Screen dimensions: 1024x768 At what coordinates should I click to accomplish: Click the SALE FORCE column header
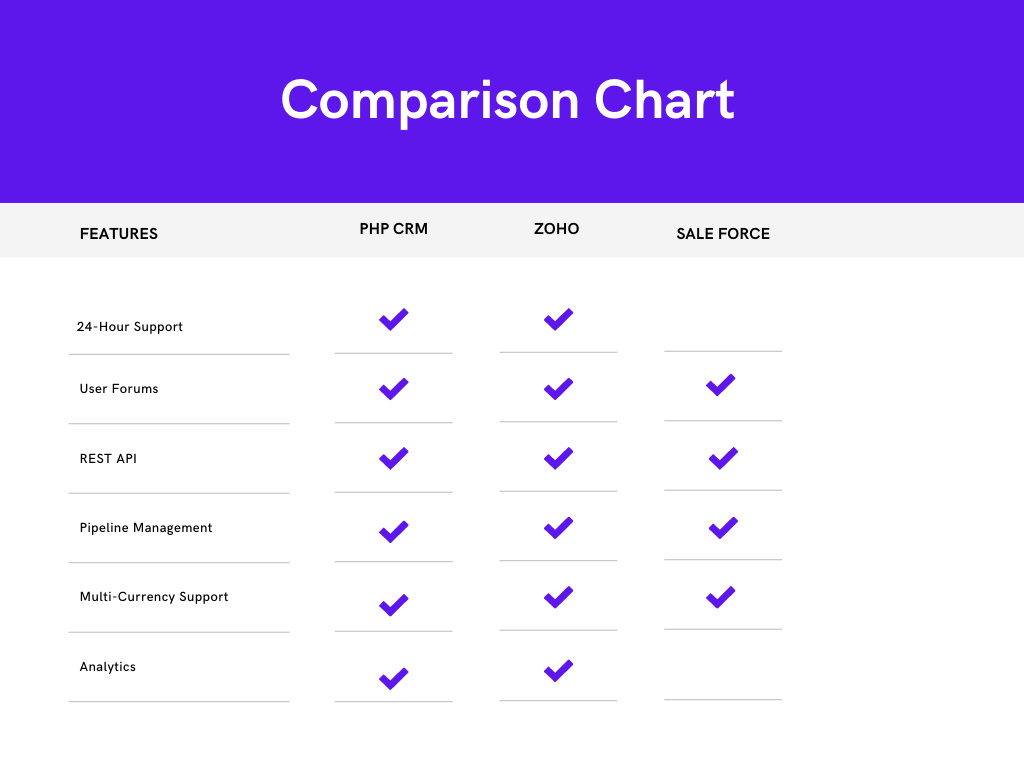[x=723, y=234]
